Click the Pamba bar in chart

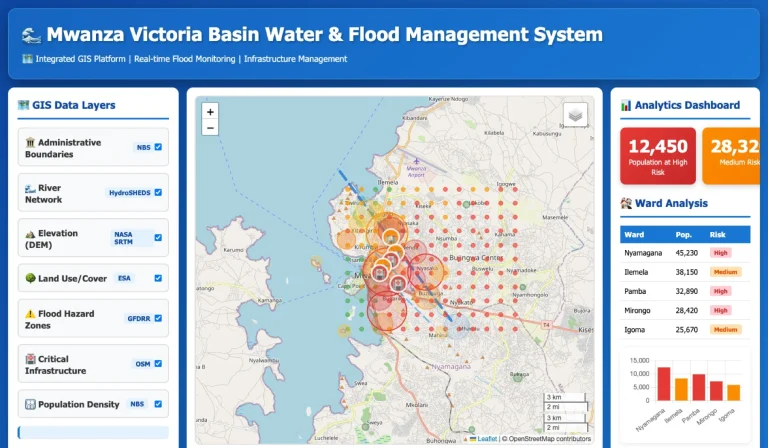point(699,387)
